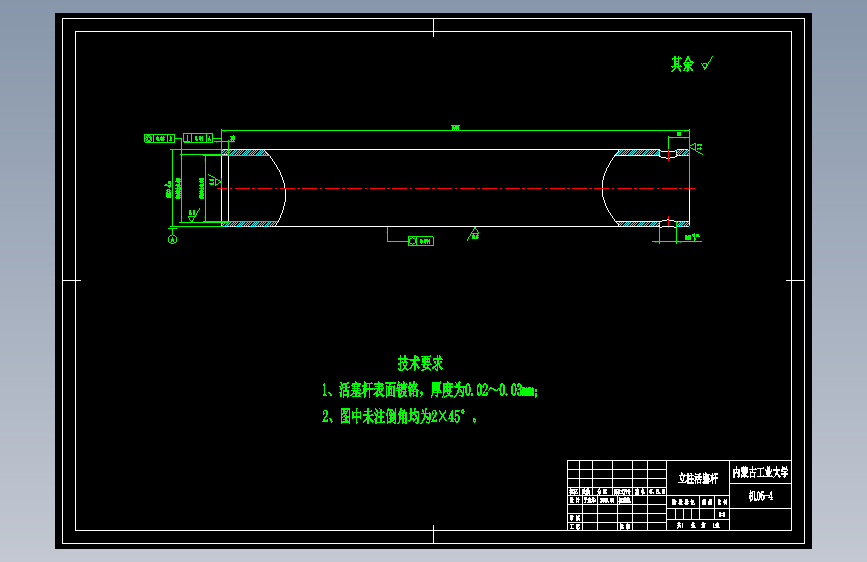Click the red centerline of the rod
The height and width of the screenshot is (562, 867).
pyautogui.click(x=456, y=189)
